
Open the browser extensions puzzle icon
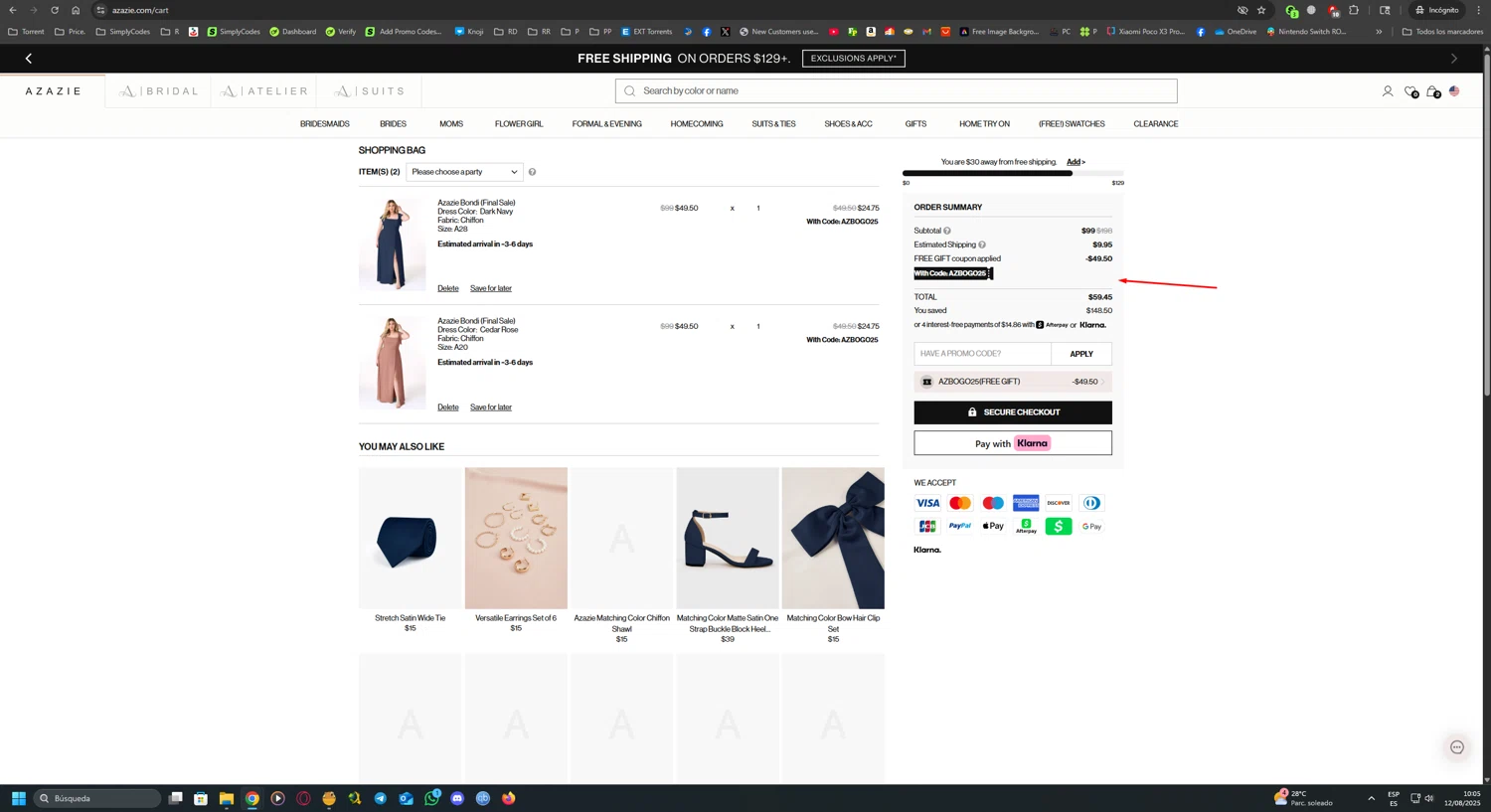pos(1354,10)
